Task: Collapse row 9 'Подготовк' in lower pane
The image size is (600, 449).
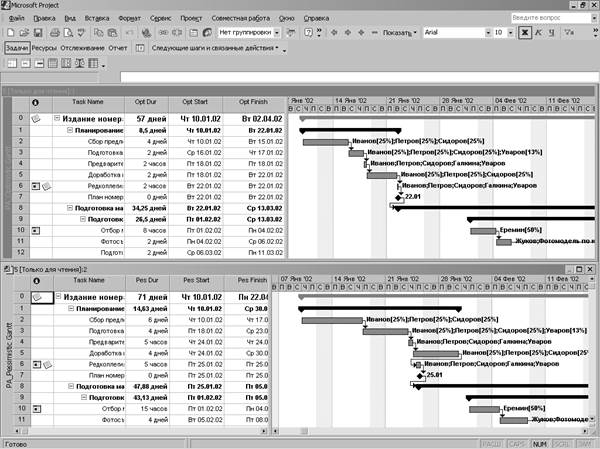Action: tap(84, 398)
